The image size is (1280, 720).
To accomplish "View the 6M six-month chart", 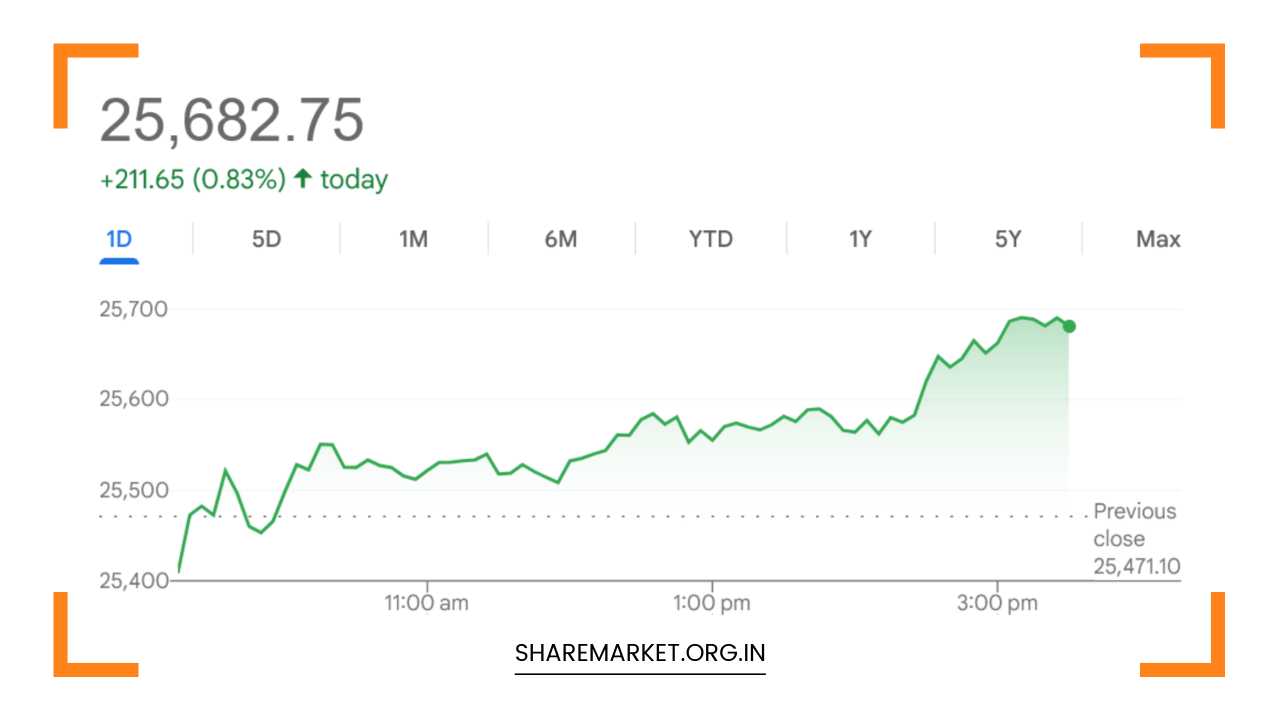I will [560, 239].
